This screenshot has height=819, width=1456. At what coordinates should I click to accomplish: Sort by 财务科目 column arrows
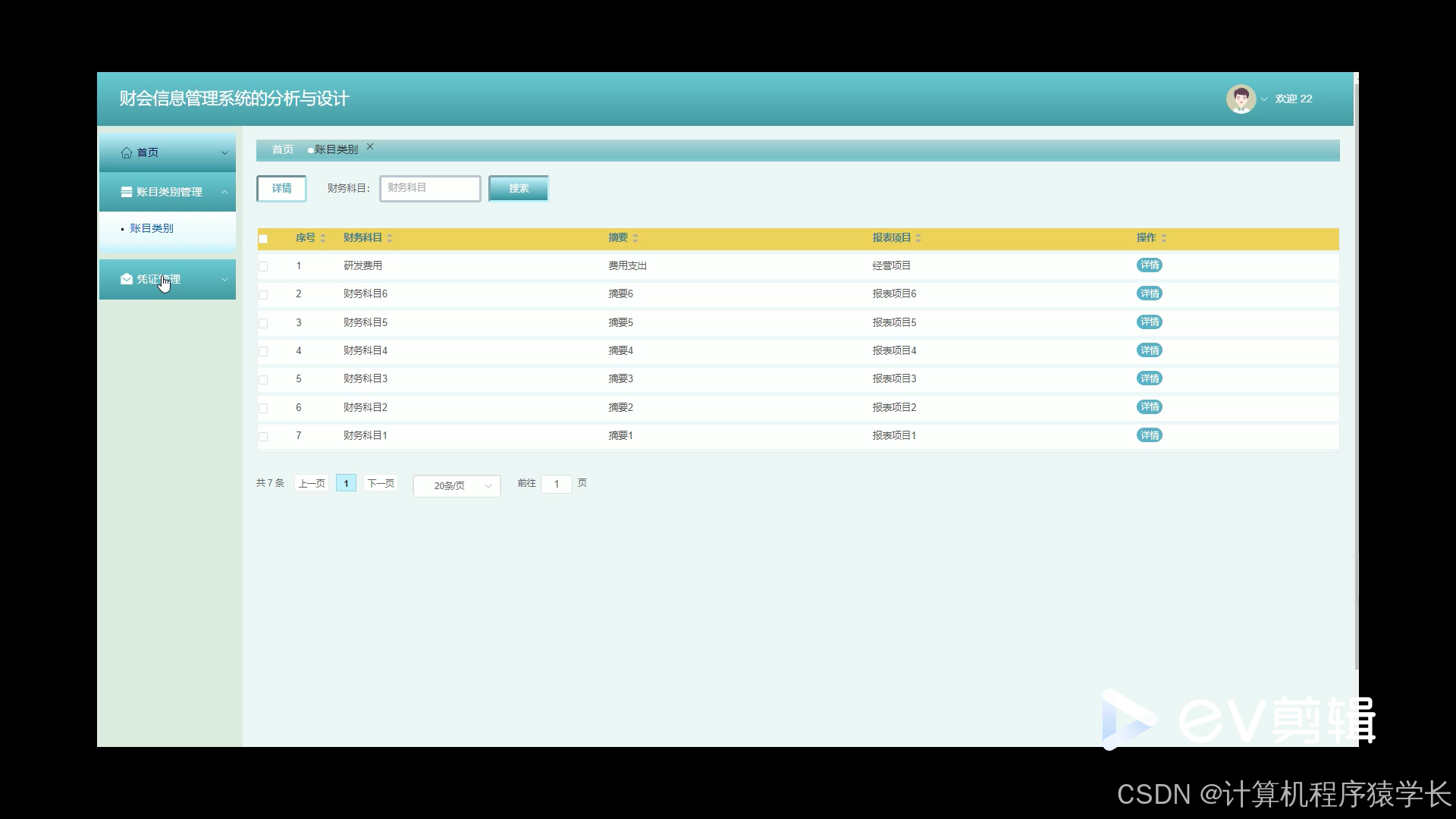(x=390, y=238)
